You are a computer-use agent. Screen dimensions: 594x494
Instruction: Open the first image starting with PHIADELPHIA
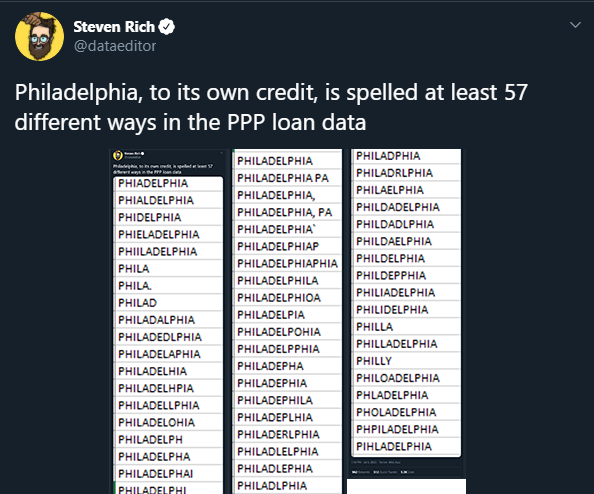(x=168, y=321)
